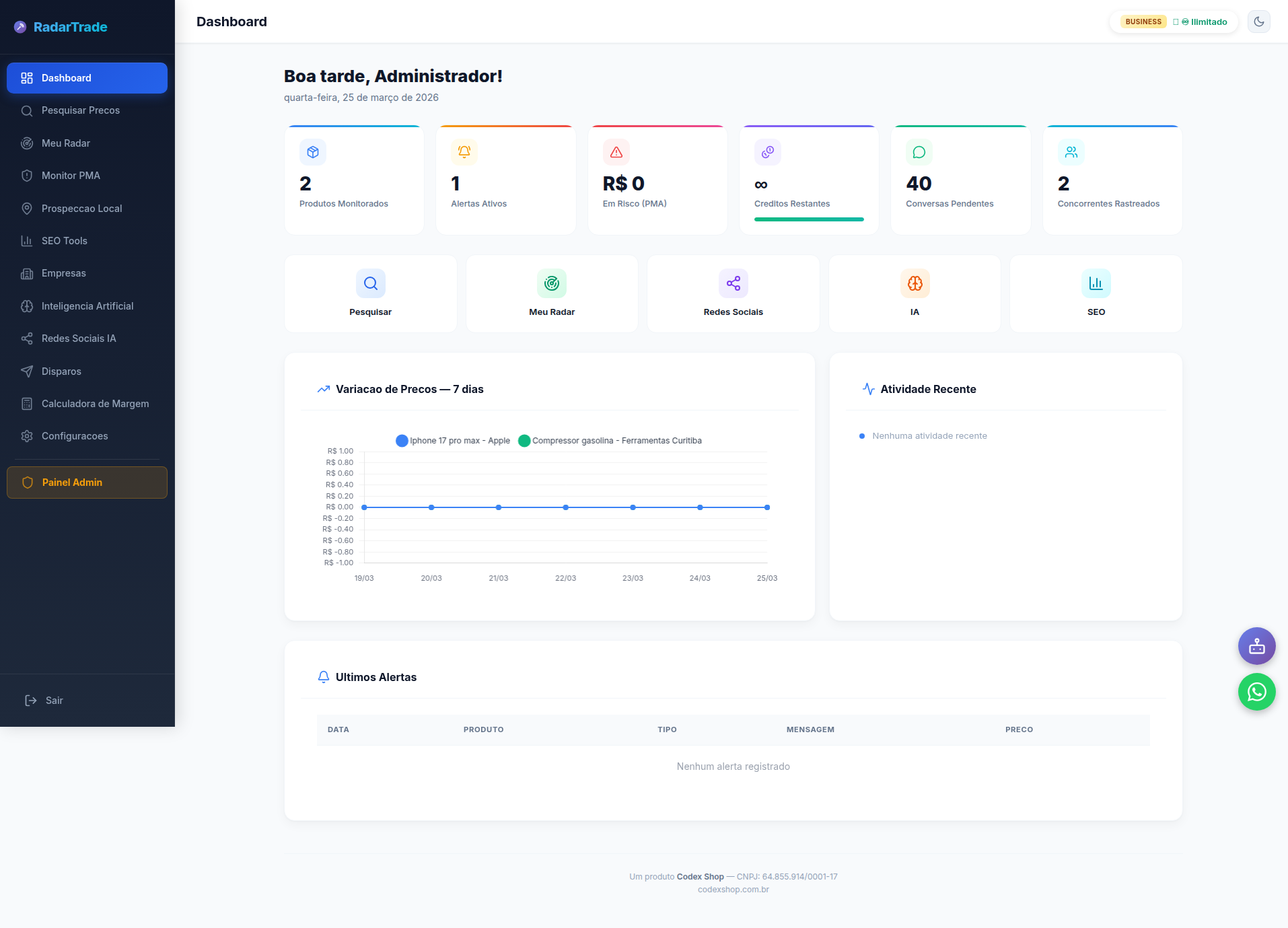
Task: Click the Creditos Restantes progress bar
Action: pos(808,219)
